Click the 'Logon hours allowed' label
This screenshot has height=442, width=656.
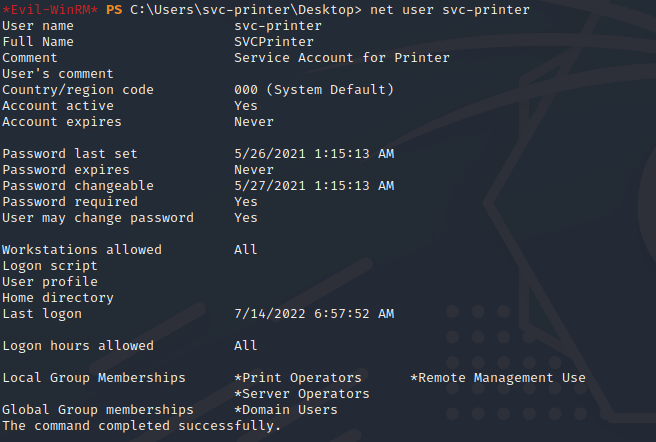click(x=78, y=346)
